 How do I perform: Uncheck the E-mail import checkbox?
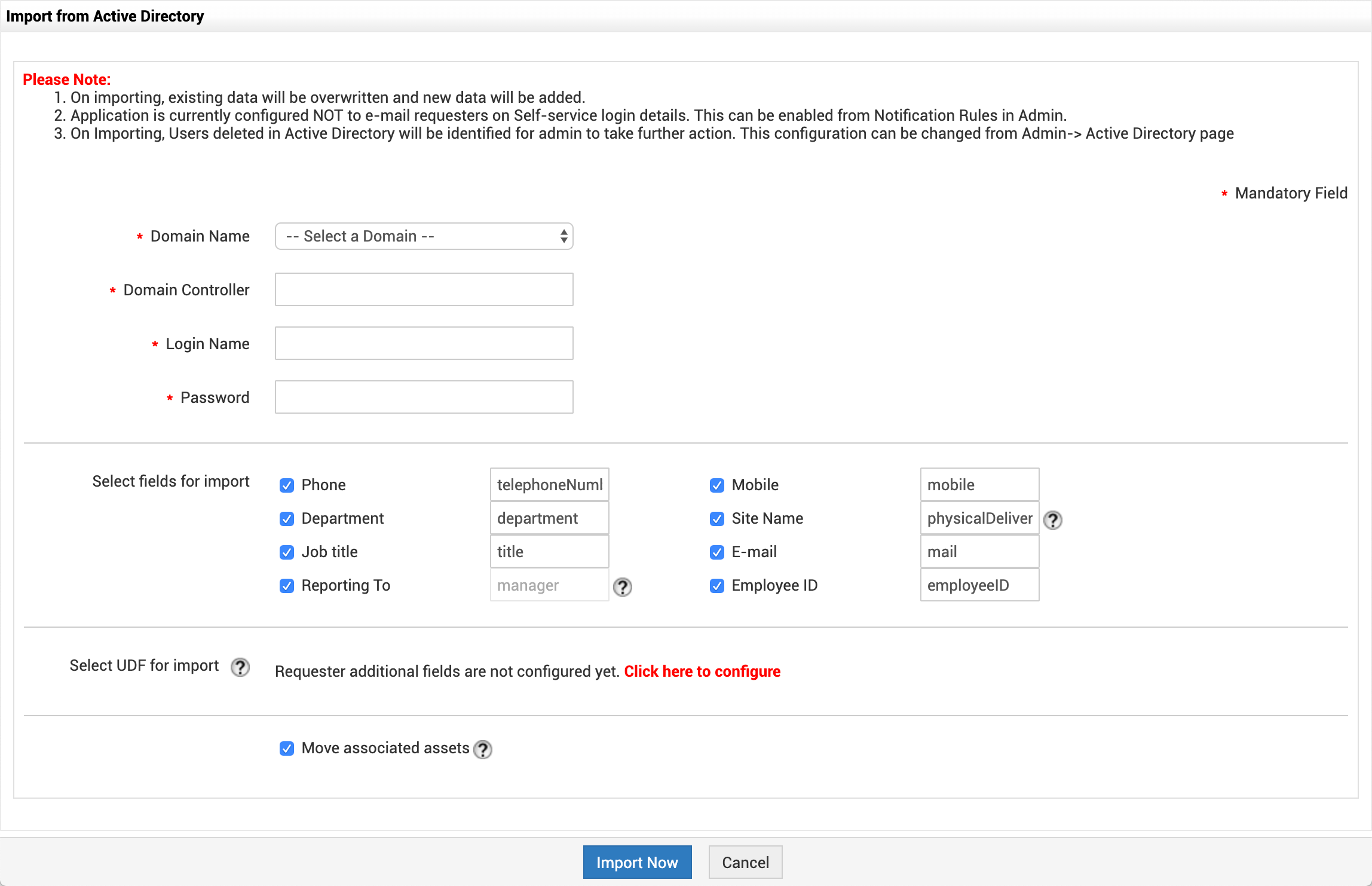point(717,552)
